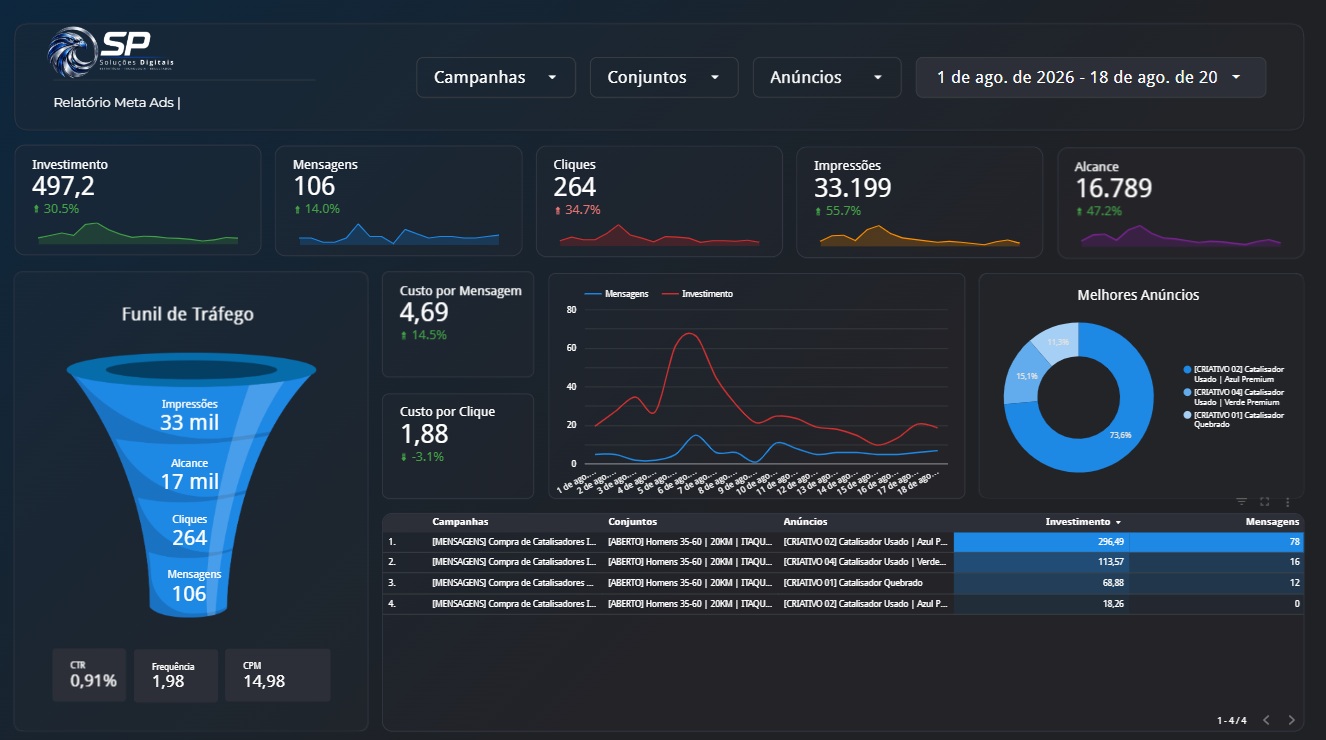Click the CRIATIVO 02 Azul Premium legend item
This screenshot has width=1326, height=740.
pyautogui.click(x=1234, y=374)
